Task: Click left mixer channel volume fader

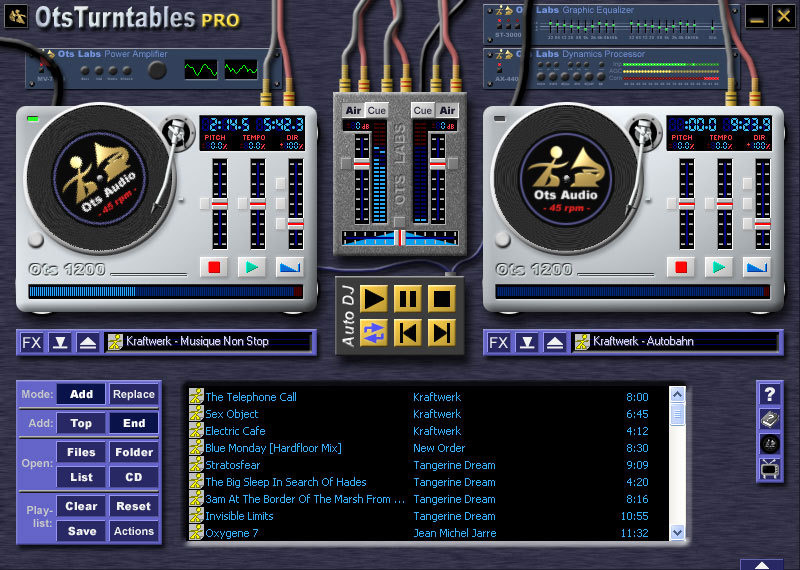Action: 362,164
